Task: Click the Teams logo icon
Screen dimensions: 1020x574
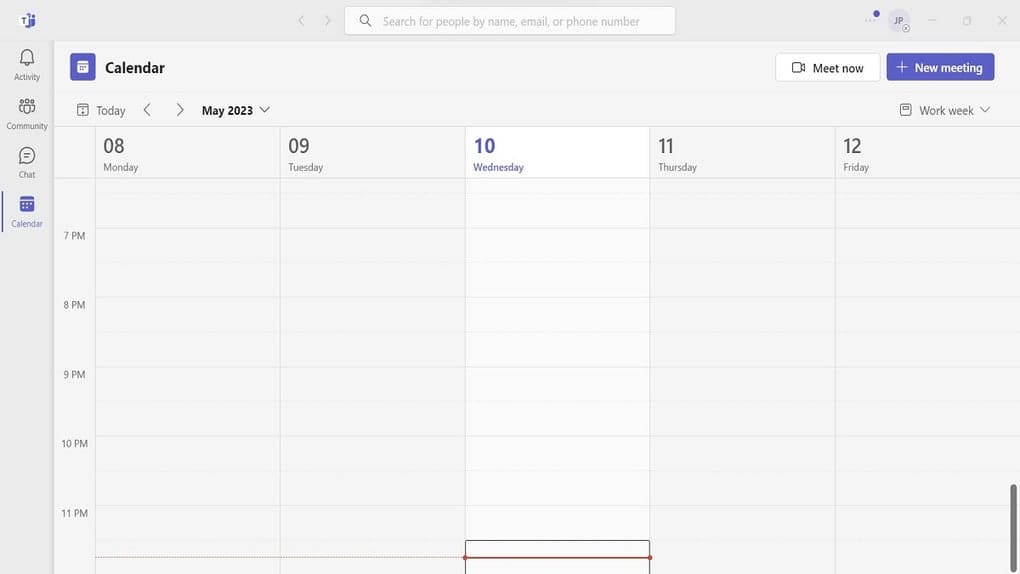Action: tap(28, 21)
